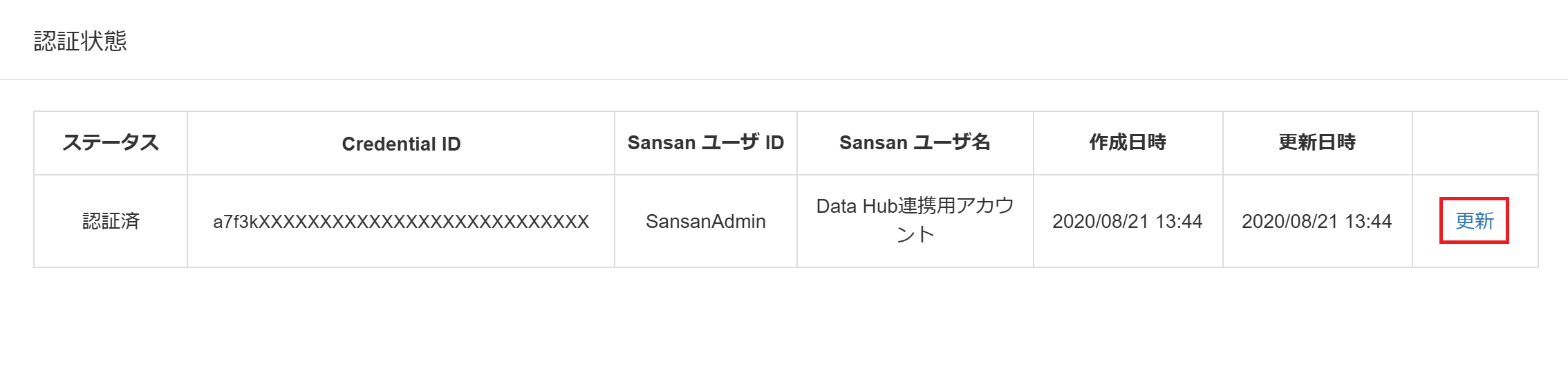Click the 13:44 time in 更新日時 column
This screenshot has height=391, width=1568.
(1368, 222)
